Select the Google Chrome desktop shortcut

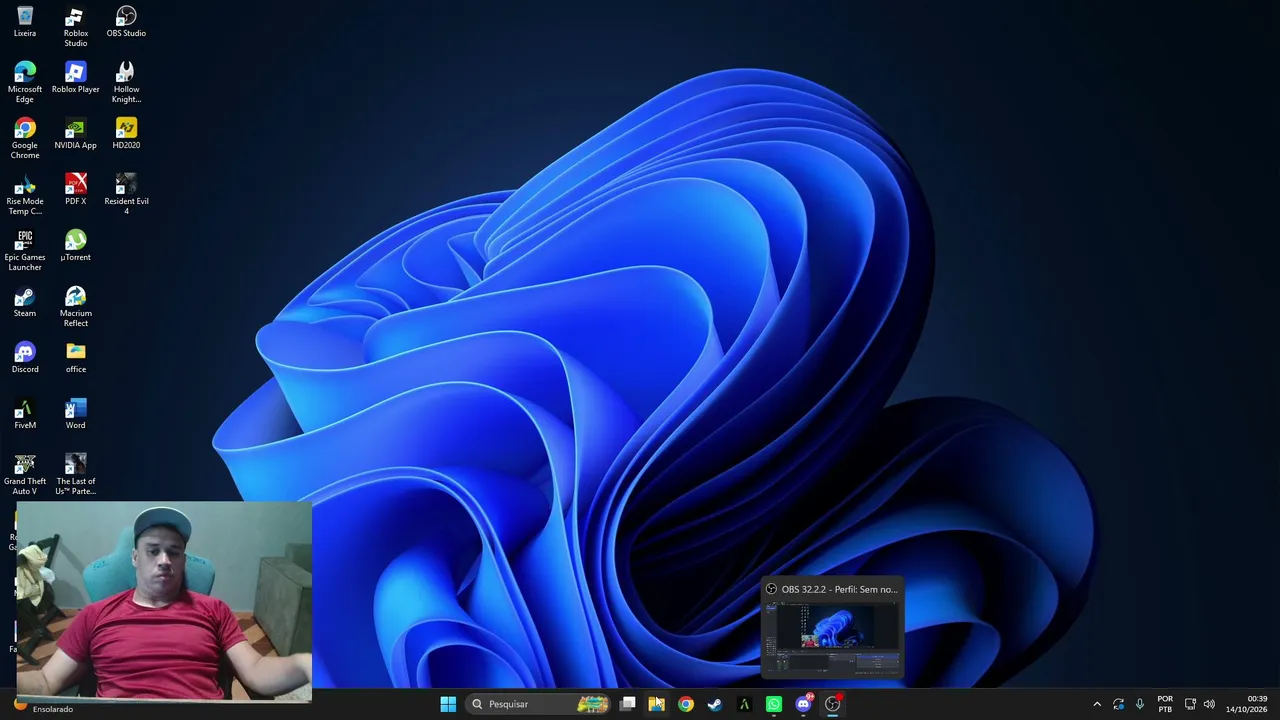pos(25,139)
